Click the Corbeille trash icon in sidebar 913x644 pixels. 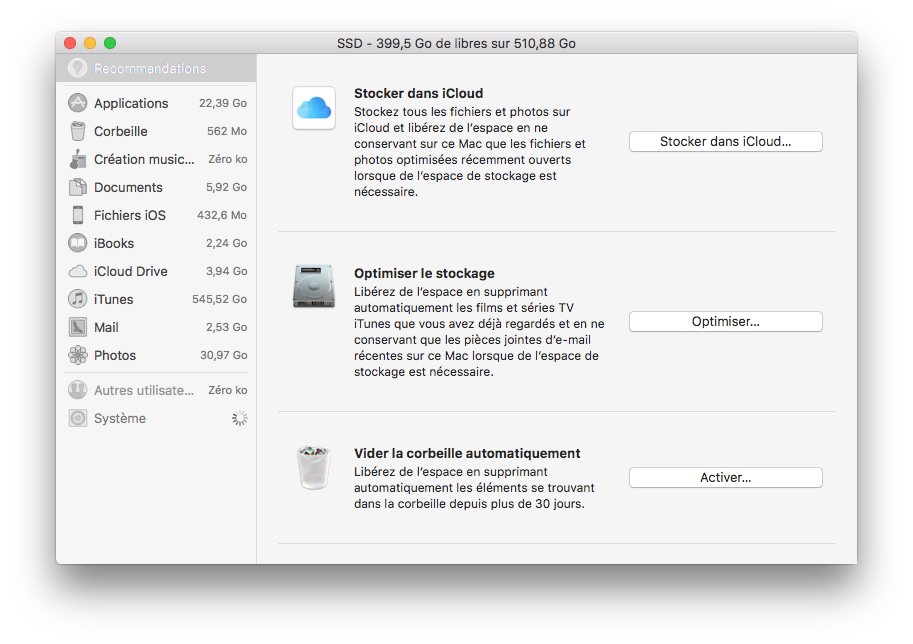tap(77, 131)
